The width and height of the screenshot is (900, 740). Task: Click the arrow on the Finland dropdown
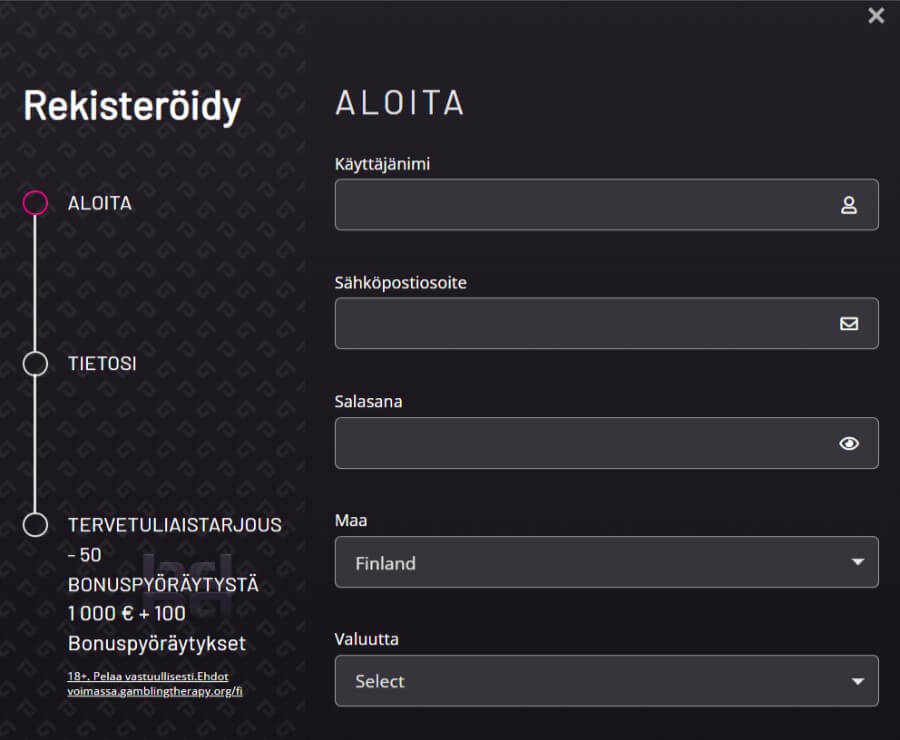point(857,562)
